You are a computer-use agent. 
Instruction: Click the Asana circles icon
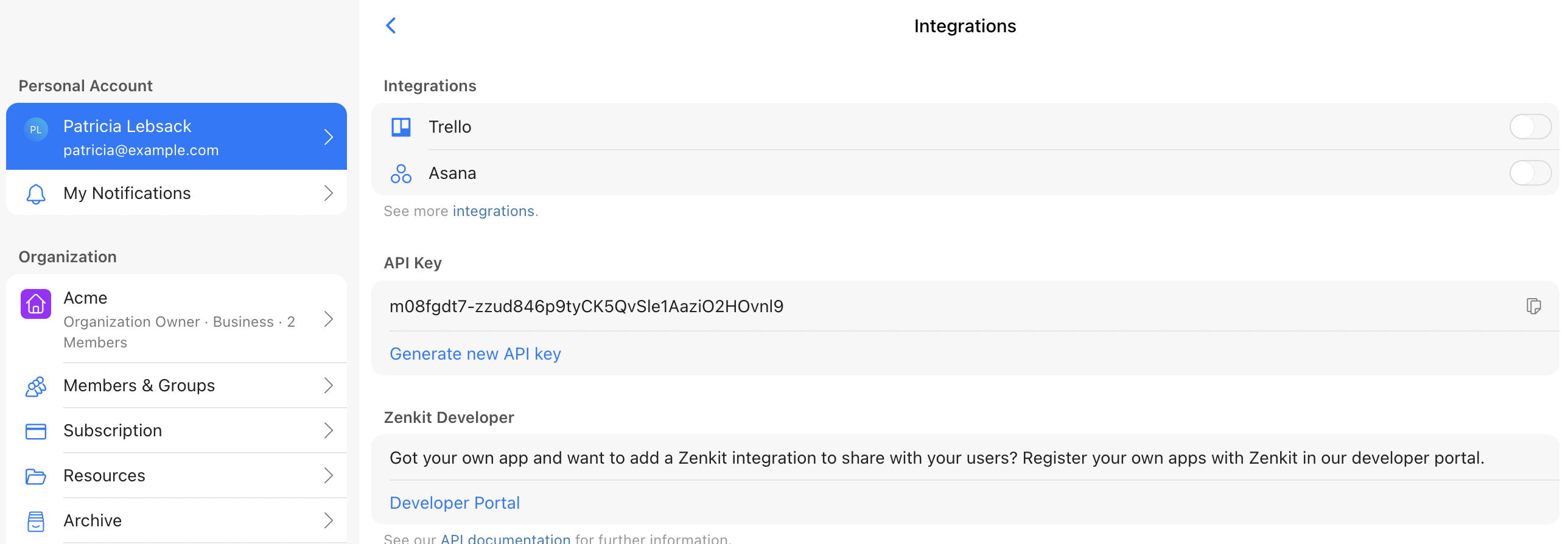pyautogui.click(x=401, y=173)
